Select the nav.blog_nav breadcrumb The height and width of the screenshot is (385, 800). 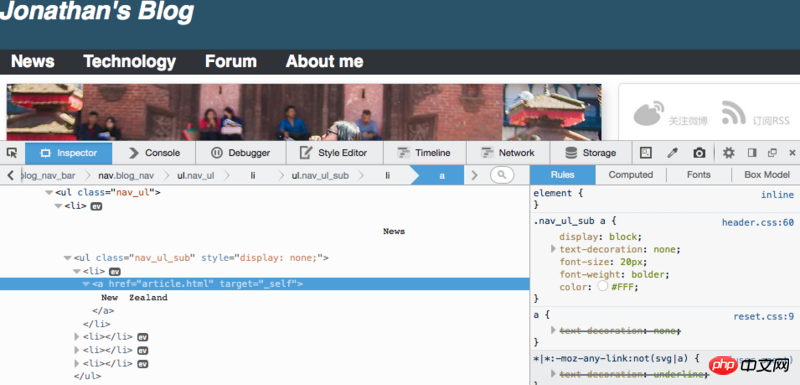pos(126,175)
